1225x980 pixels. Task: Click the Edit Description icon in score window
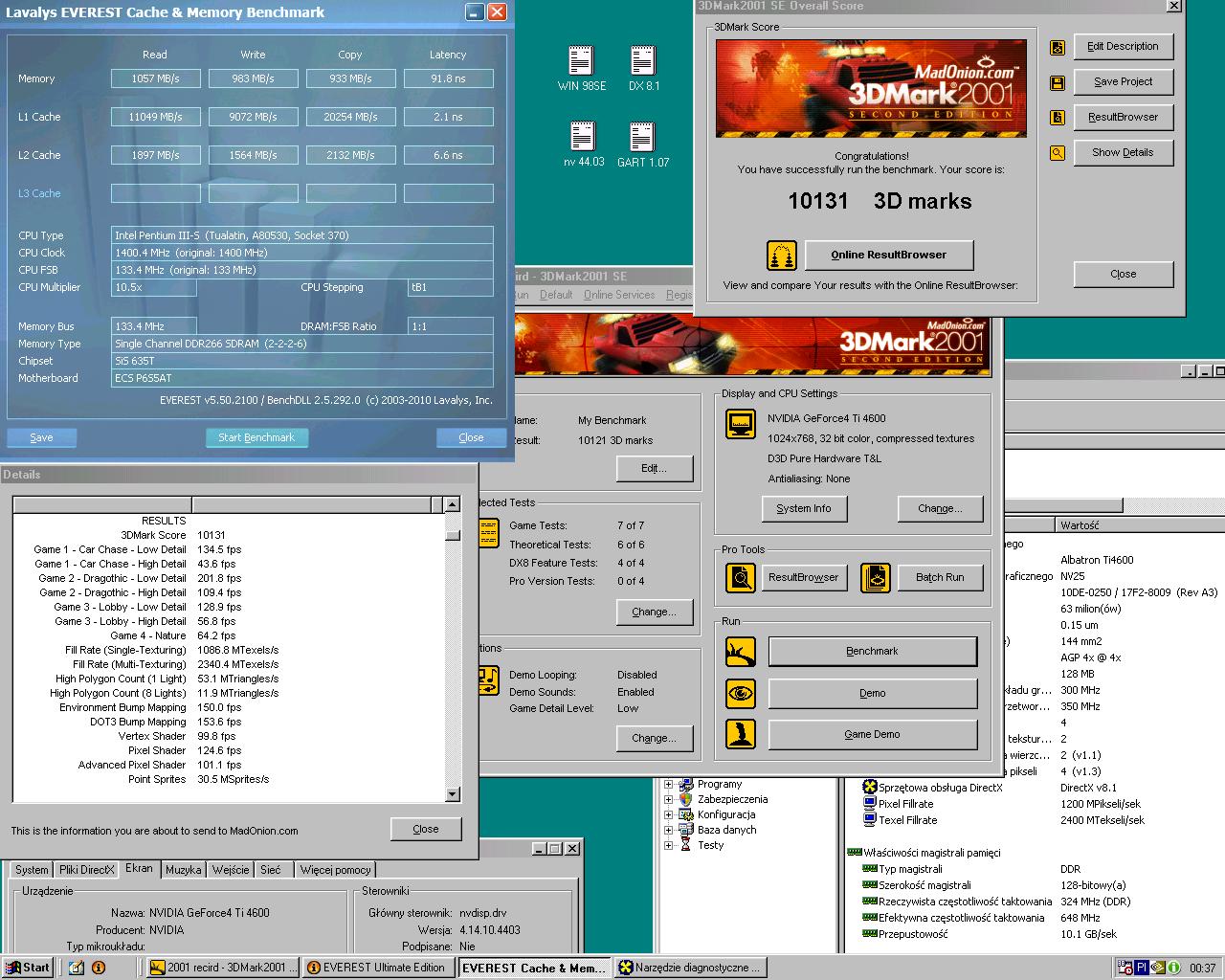pos(1058,47)
